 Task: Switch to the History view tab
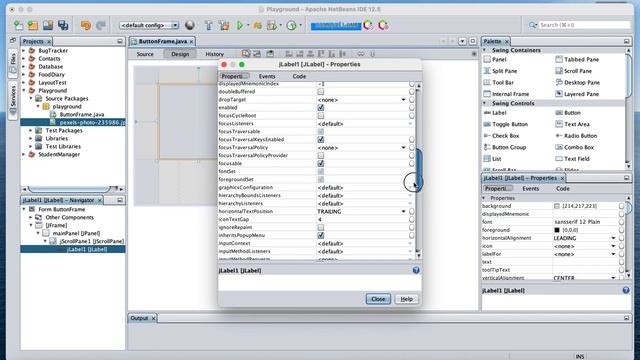214,54
